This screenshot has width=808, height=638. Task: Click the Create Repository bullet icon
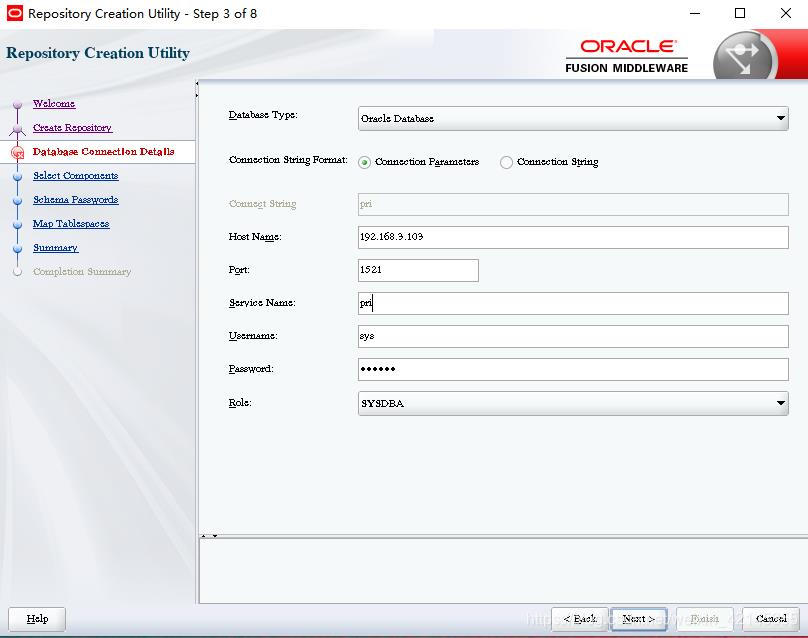click(x=18, y=129)
